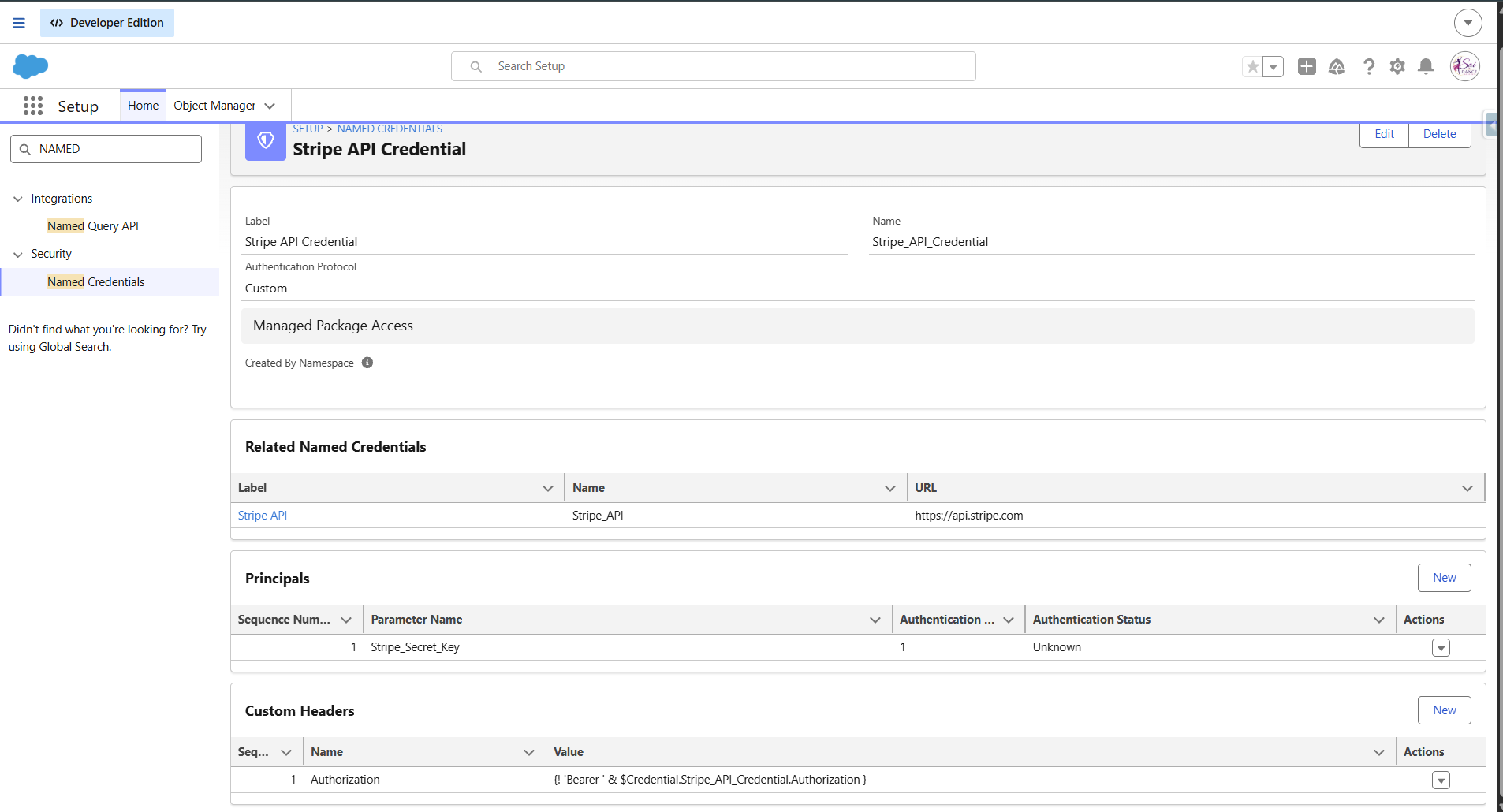Open the hamburger menu icon
The width and height of the screenshot is (1503, 812).
[x=19, y=23]
